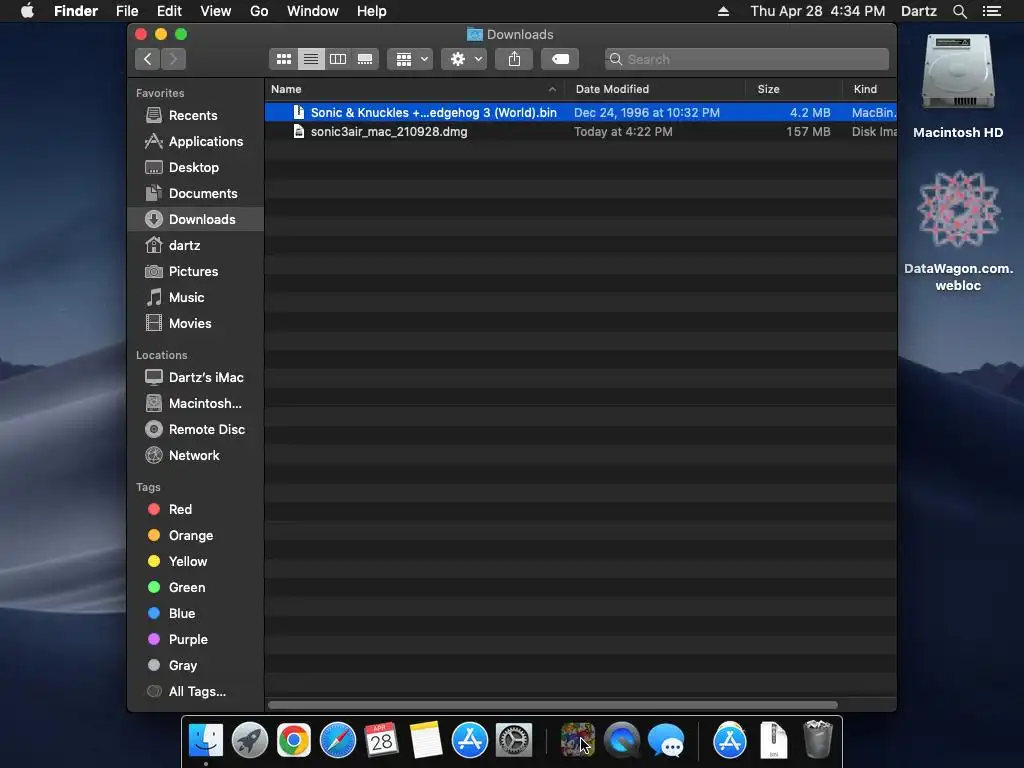1024x768 pixels.
Task: Open the group-by arrangement dropdown
Action: tap(410, 59)
